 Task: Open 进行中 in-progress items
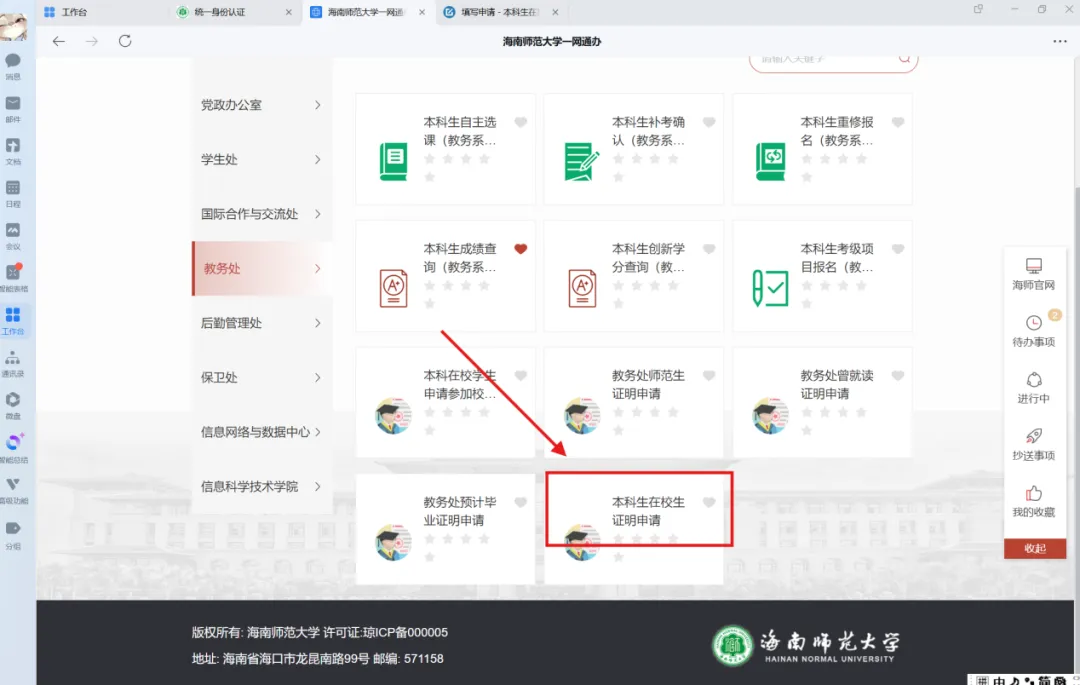[x=1034, y=388]
